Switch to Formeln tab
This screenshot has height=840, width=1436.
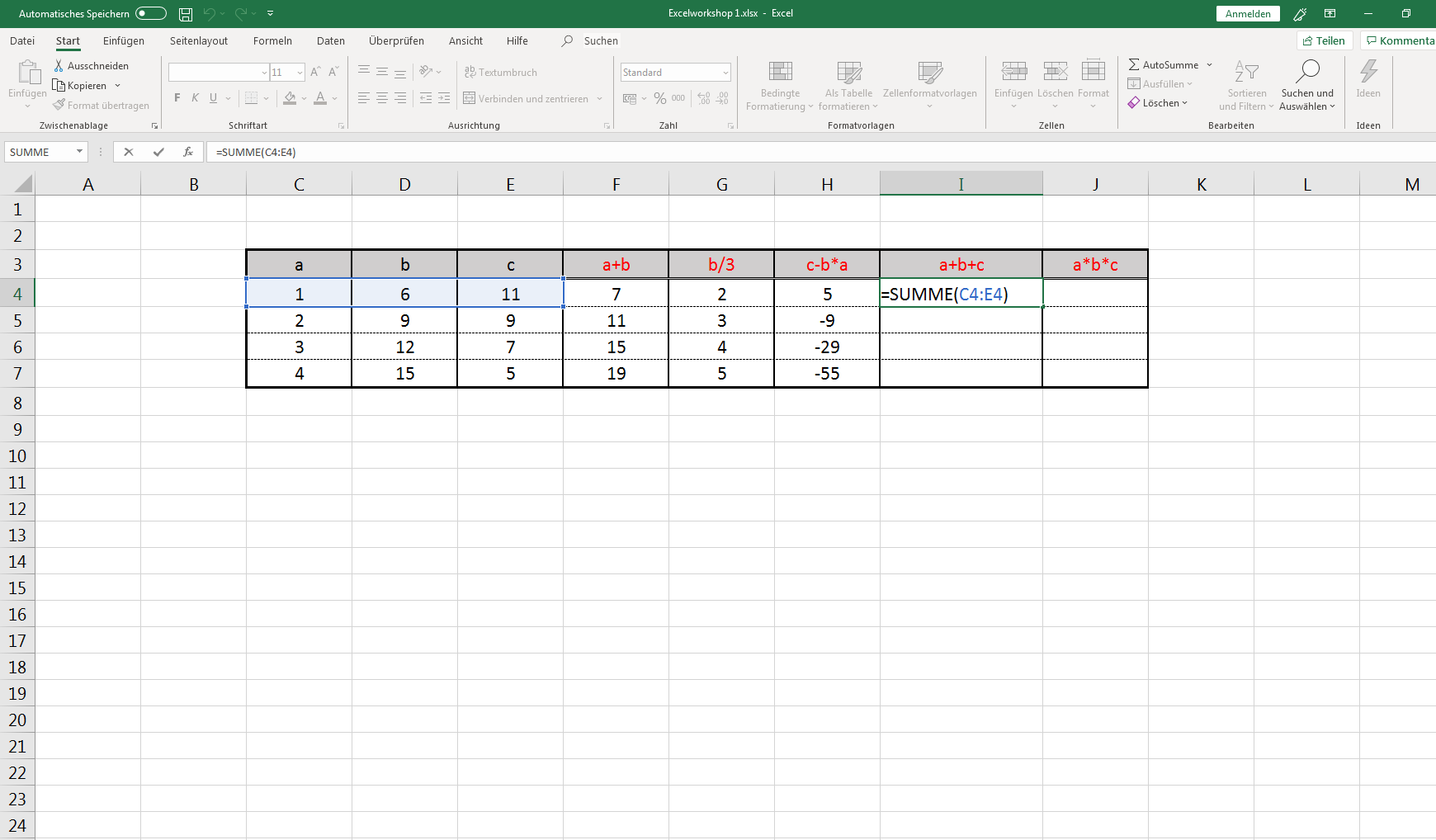(272, 40)
